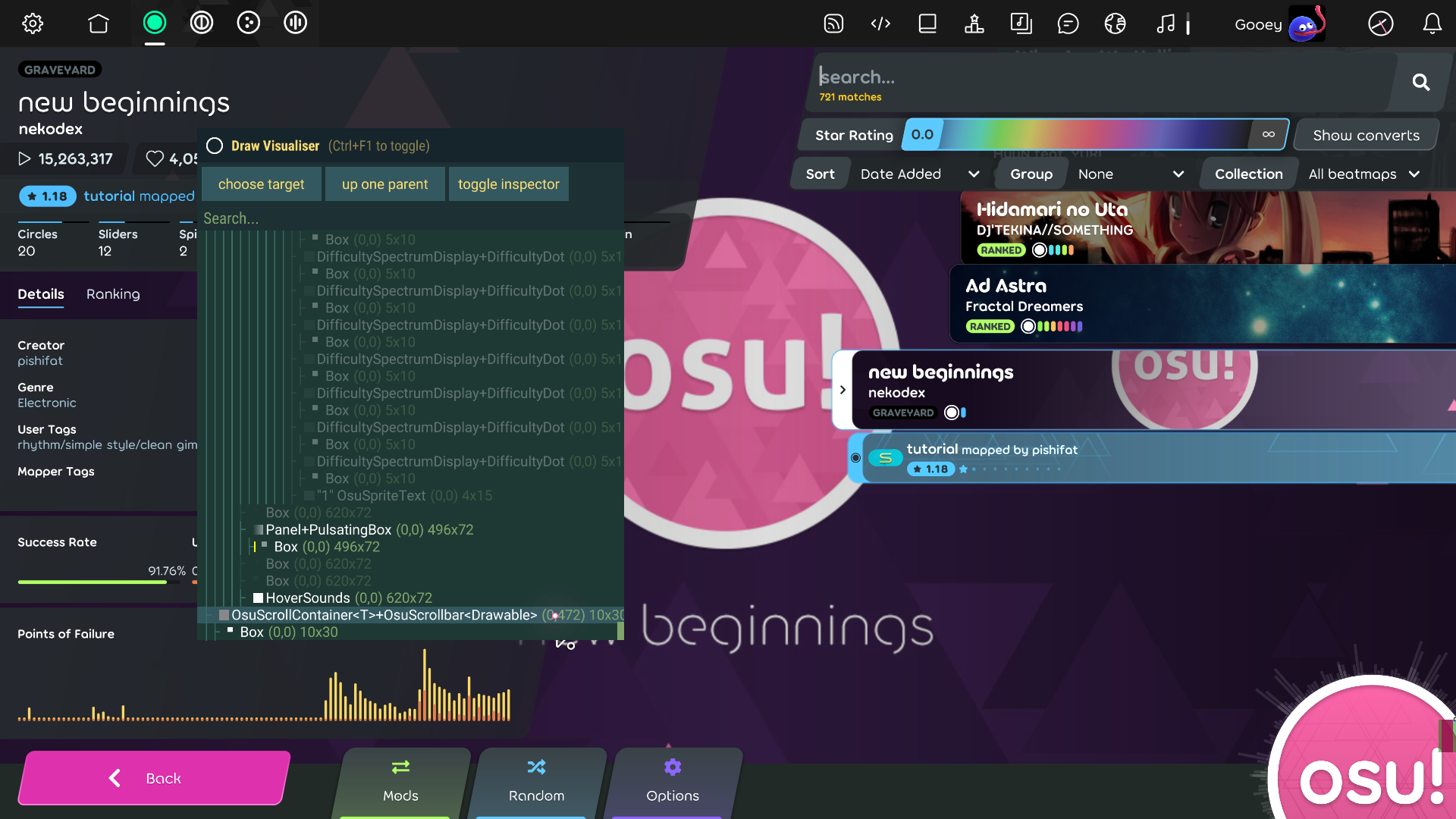Click the play count triangle icon
The height and width of the screenshot is (819, 1456).
[x=24, y=158]
